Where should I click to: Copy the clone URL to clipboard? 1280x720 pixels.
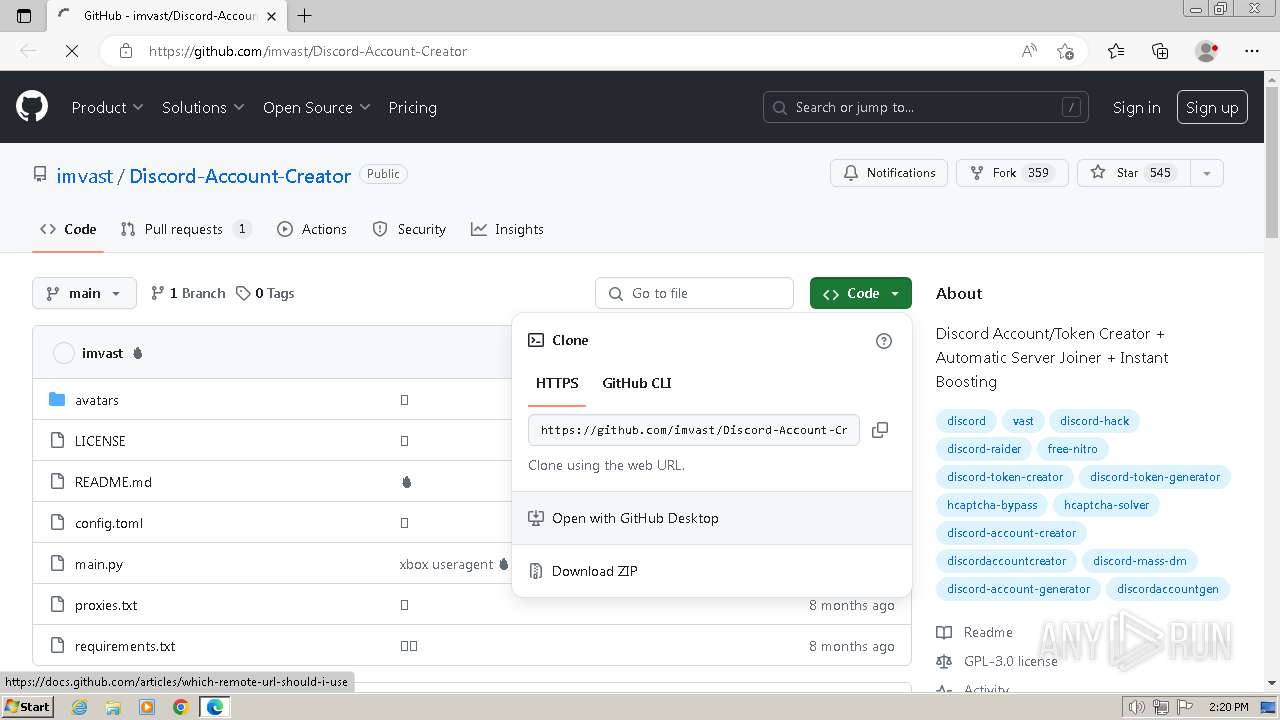pos(880,430)
